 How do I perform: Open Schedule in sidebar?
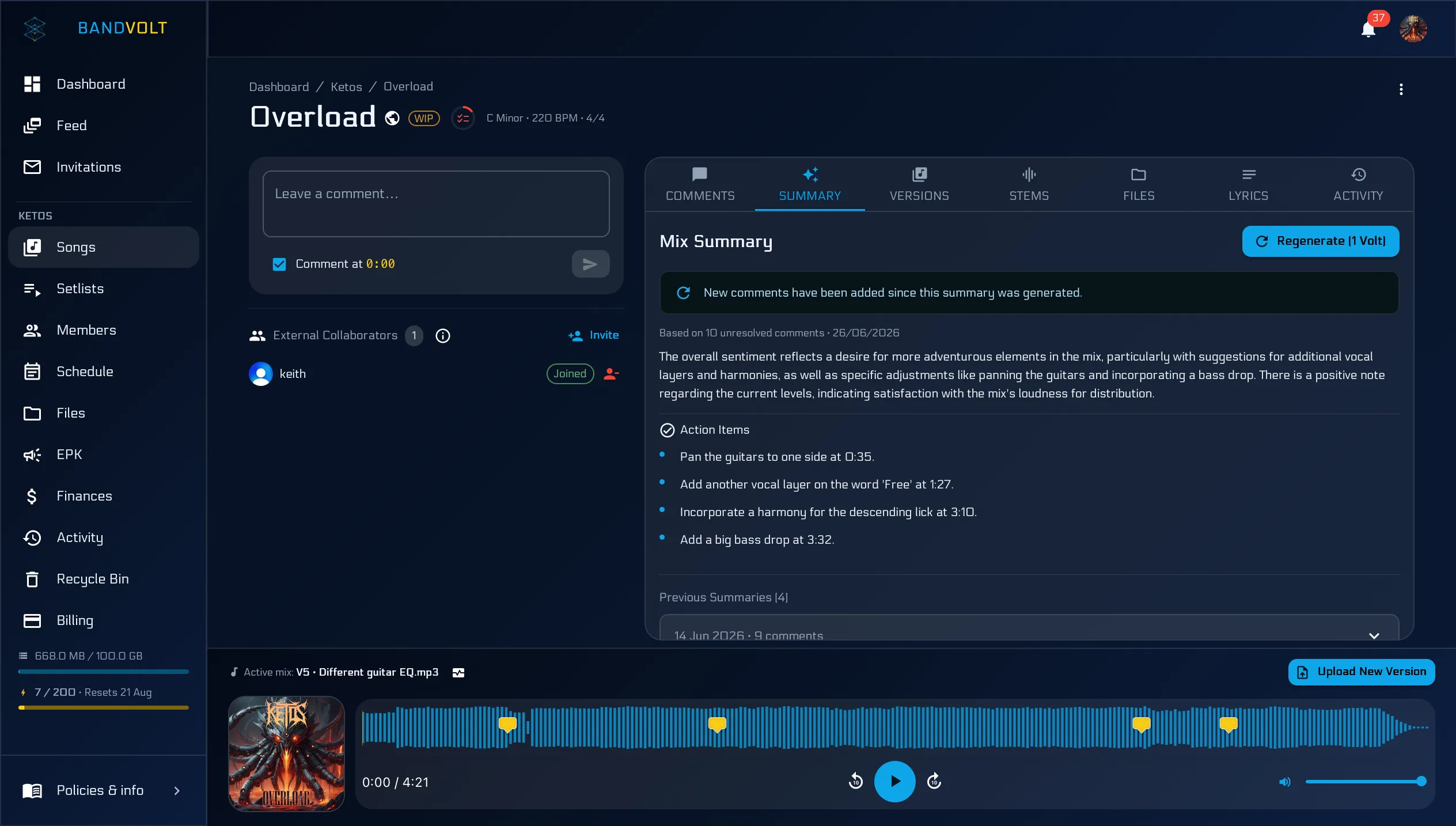[x=104, y=372]
